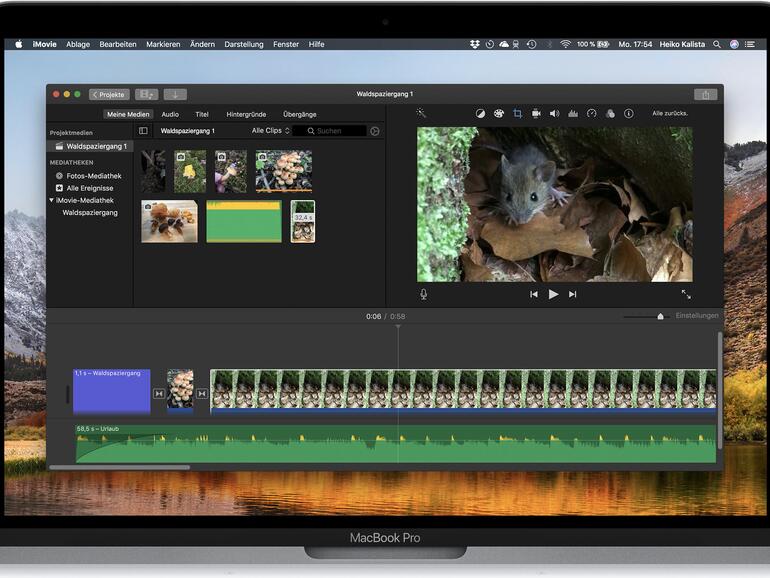The height and width of the screenshot is (578, 770).
Task: Open the Wi-Fi status menu
Action: [565, 44]
